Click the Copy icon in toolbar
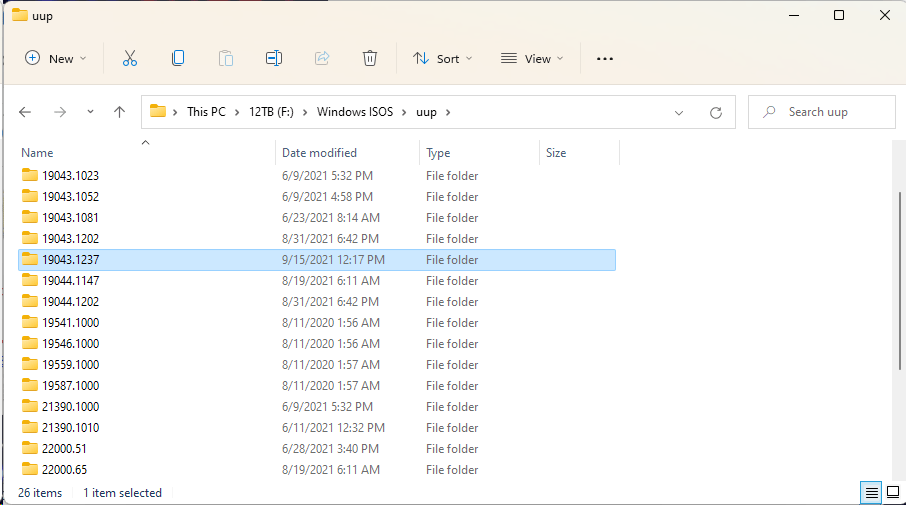The height and width of the screenshot is (505, 906). tap(178, 59)
